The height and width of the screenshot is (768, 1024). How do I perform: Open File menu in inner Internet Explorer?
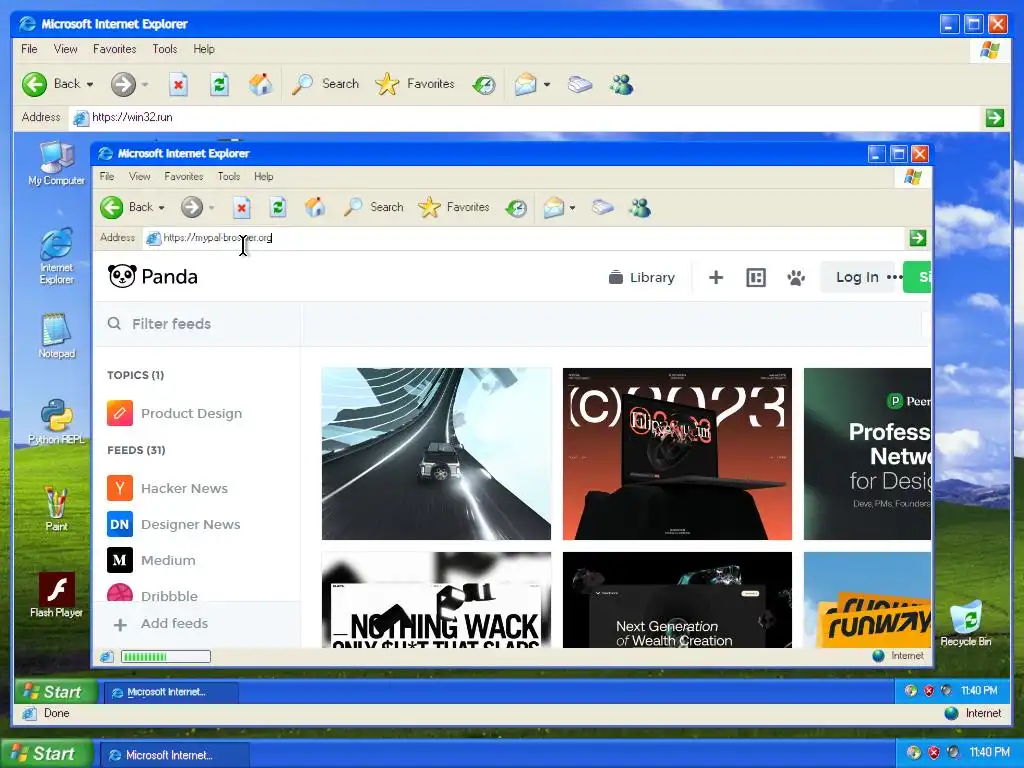tap(107, 176)
